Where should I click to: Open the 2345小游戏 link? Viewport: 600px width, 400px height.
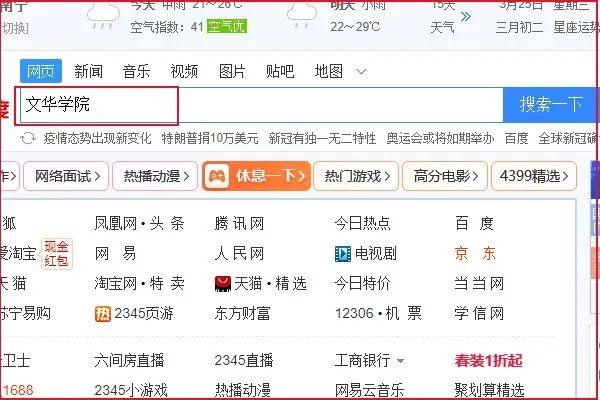pos(131,390)
